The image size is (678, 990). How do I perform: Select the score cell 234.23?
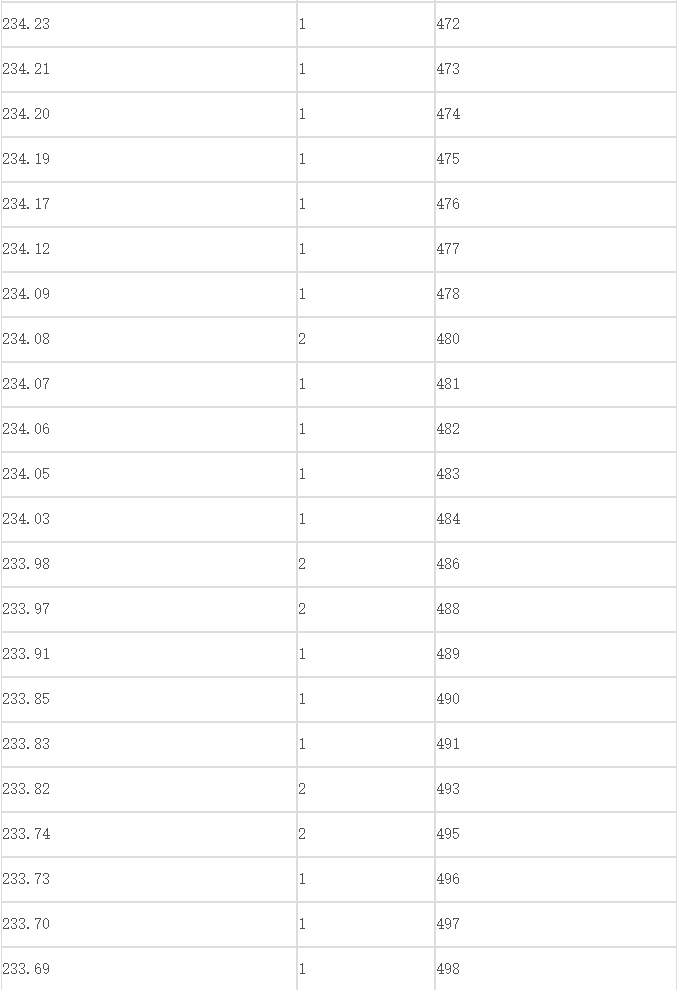coord(149,24)
